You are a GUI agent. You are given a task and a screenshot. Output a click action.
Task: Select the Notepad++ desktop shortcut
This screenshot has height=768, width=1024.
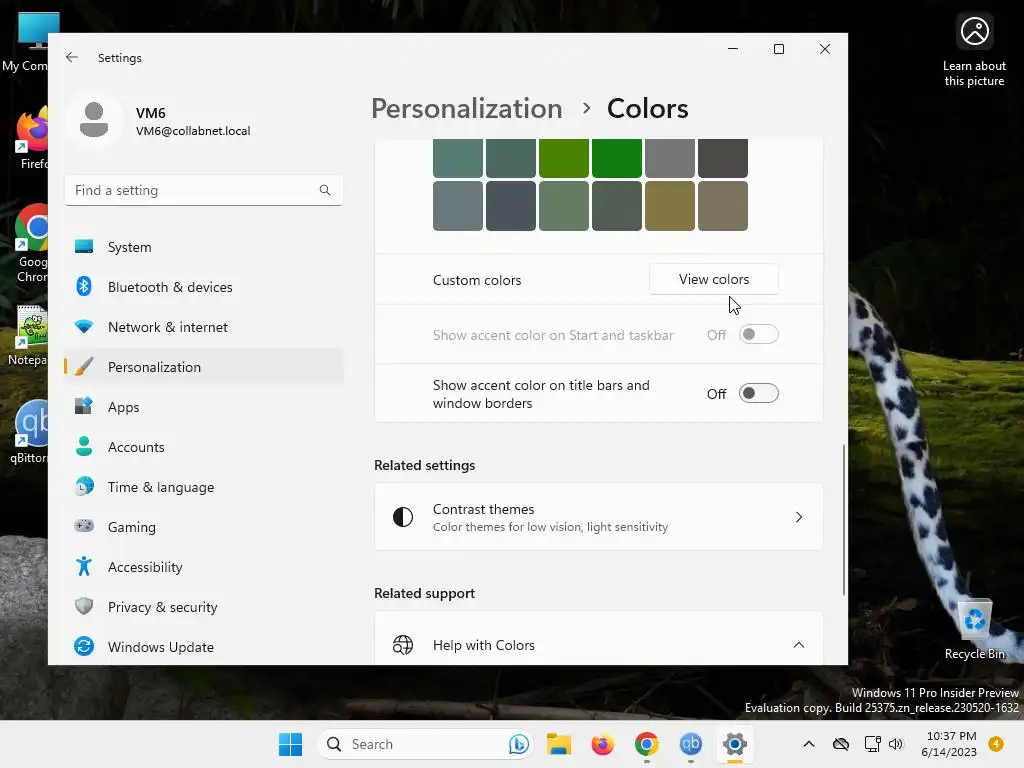[x=29, y=336]
